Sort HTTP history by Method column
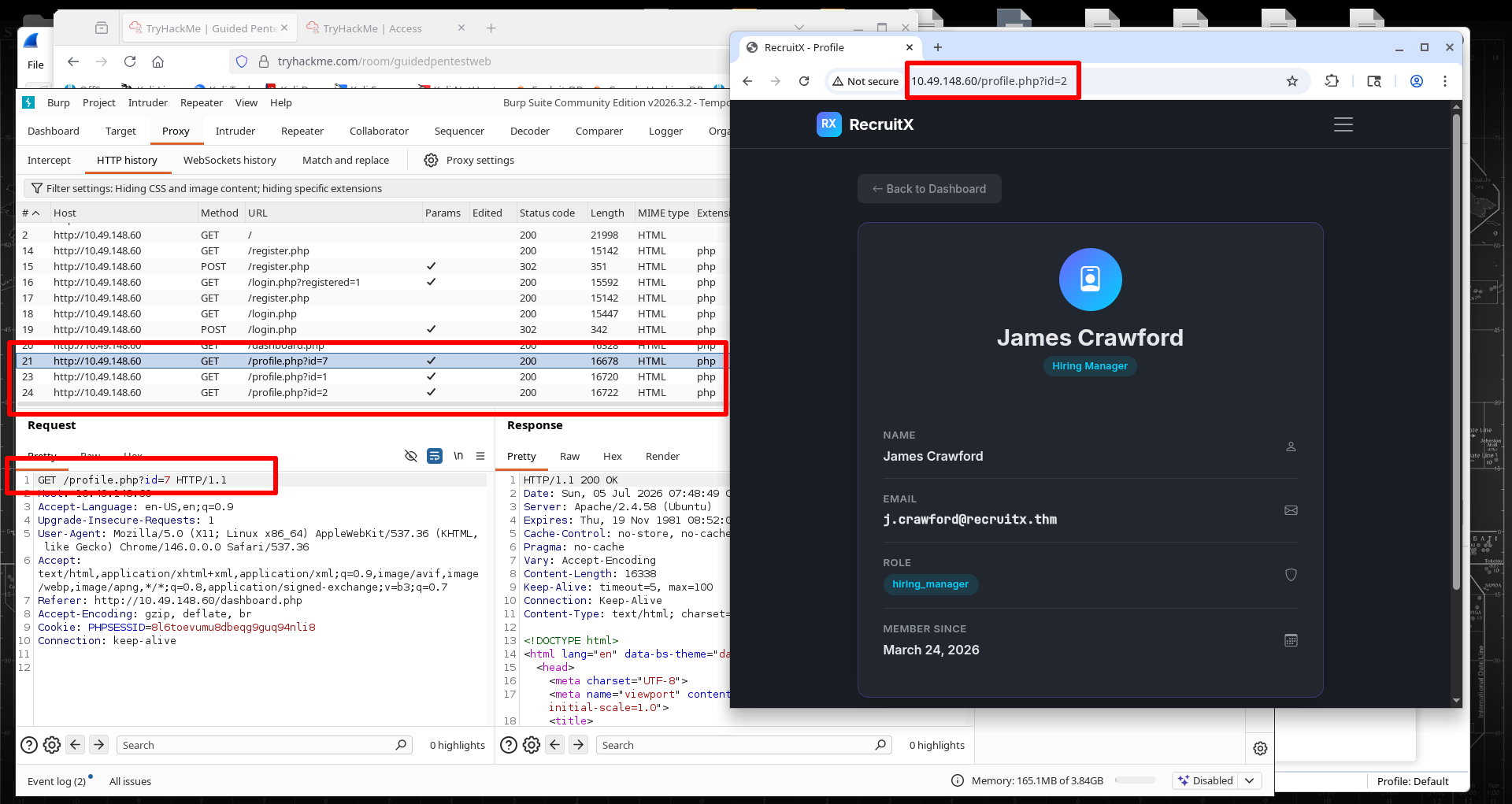 coord(220,213)
